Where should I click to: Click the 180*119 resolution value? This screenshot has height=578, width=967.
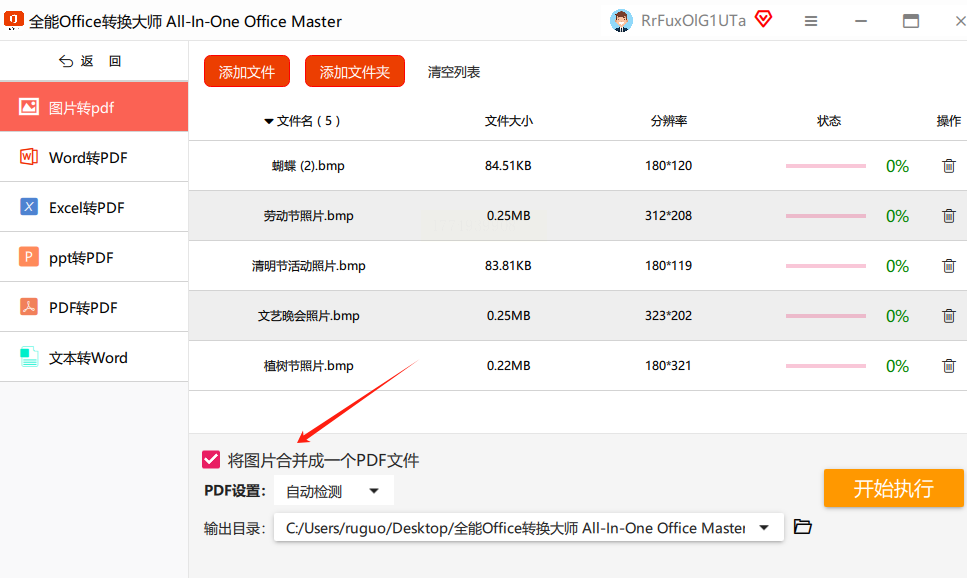tap(669, 266)
